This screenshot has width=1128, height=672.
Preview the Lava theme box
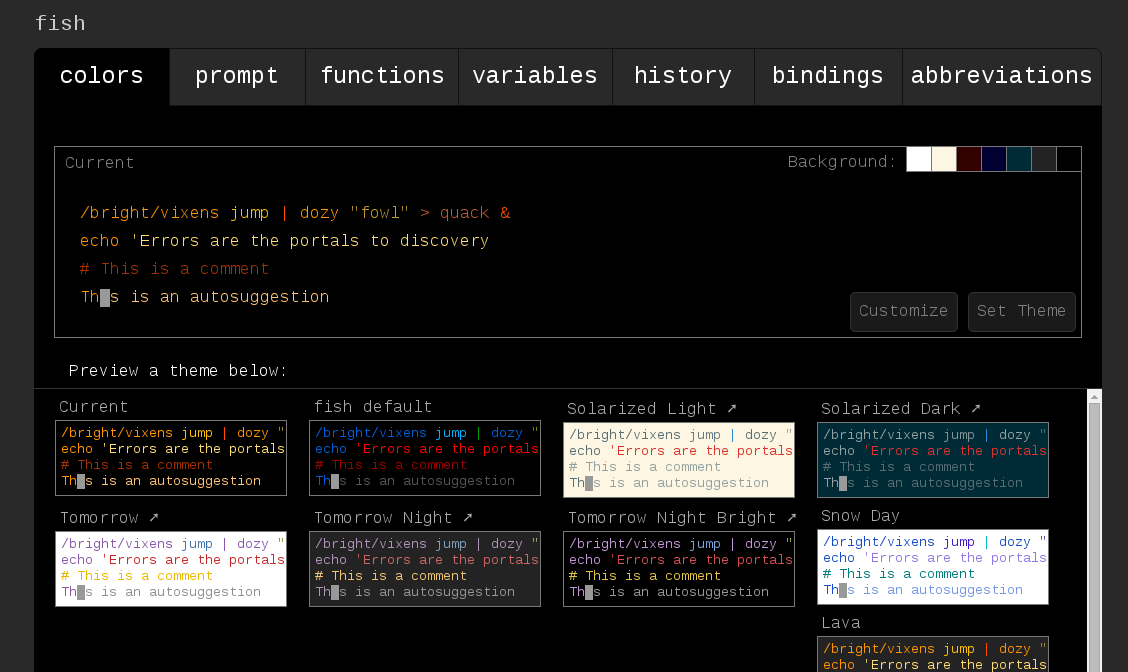click(x=933, y=654)
